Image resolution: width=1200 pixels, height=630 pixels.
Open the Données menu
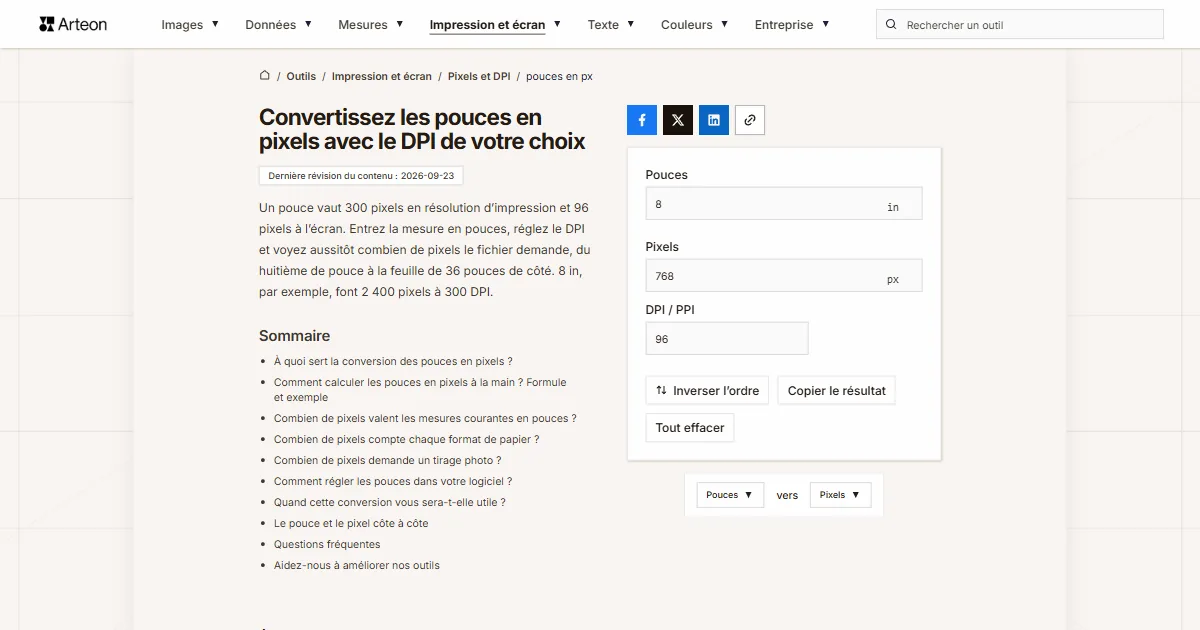pyautogui.click(x=279, y=24)
